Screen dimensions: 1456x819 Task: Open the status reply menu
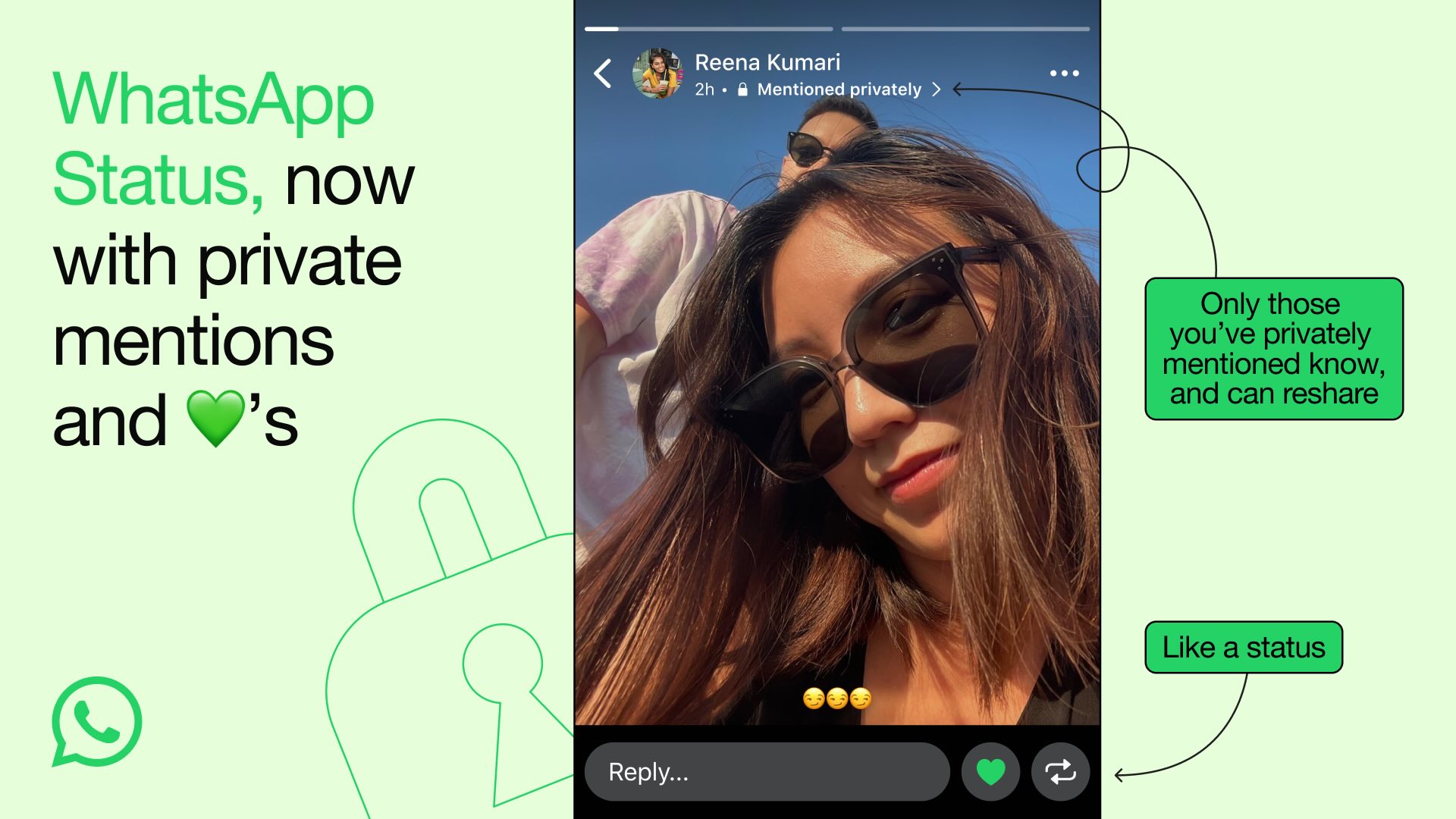(770, 771)
